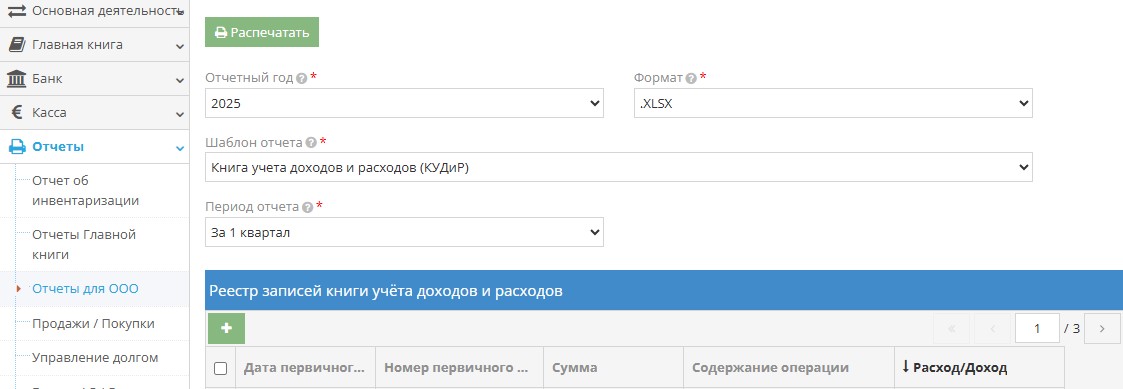This screenshot has height=389, width=1123.
Task: Go to the previous registry page
Action: click(993, 329)
